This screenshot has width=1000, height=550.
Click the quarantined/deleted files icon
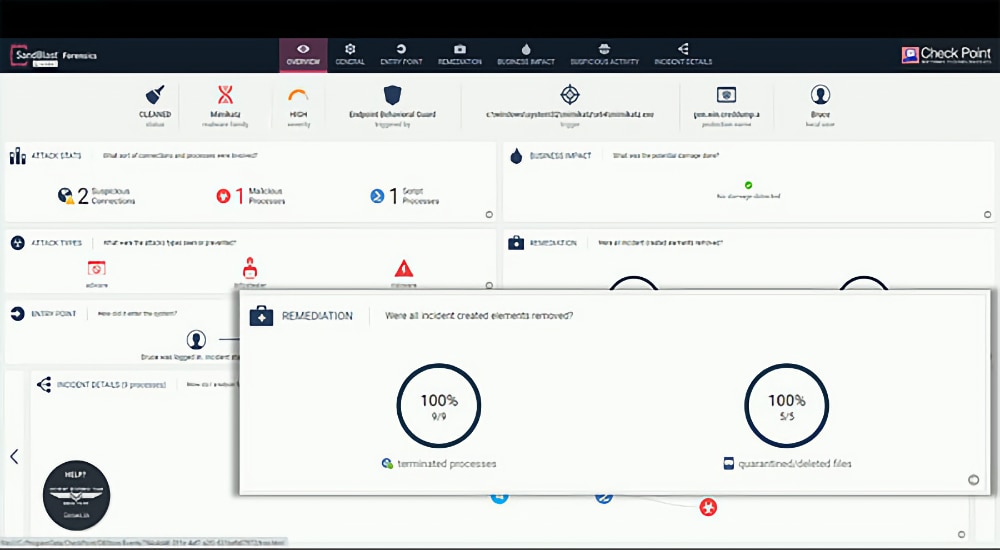[729, 464]
